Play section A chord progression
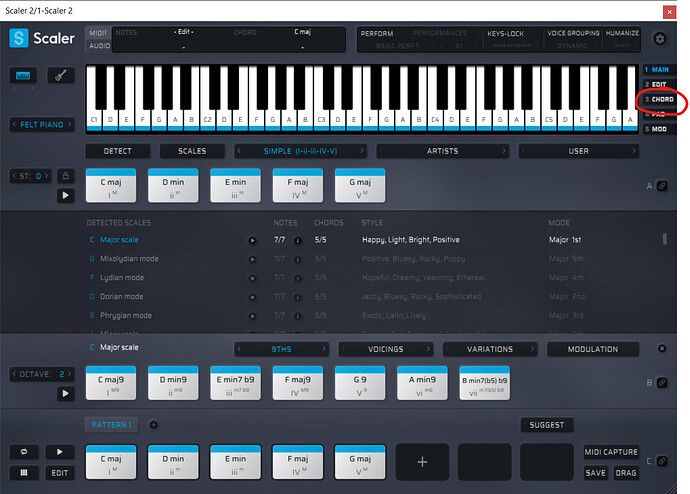690x494 pixels. pyautogui.click(x=66, y=195)
